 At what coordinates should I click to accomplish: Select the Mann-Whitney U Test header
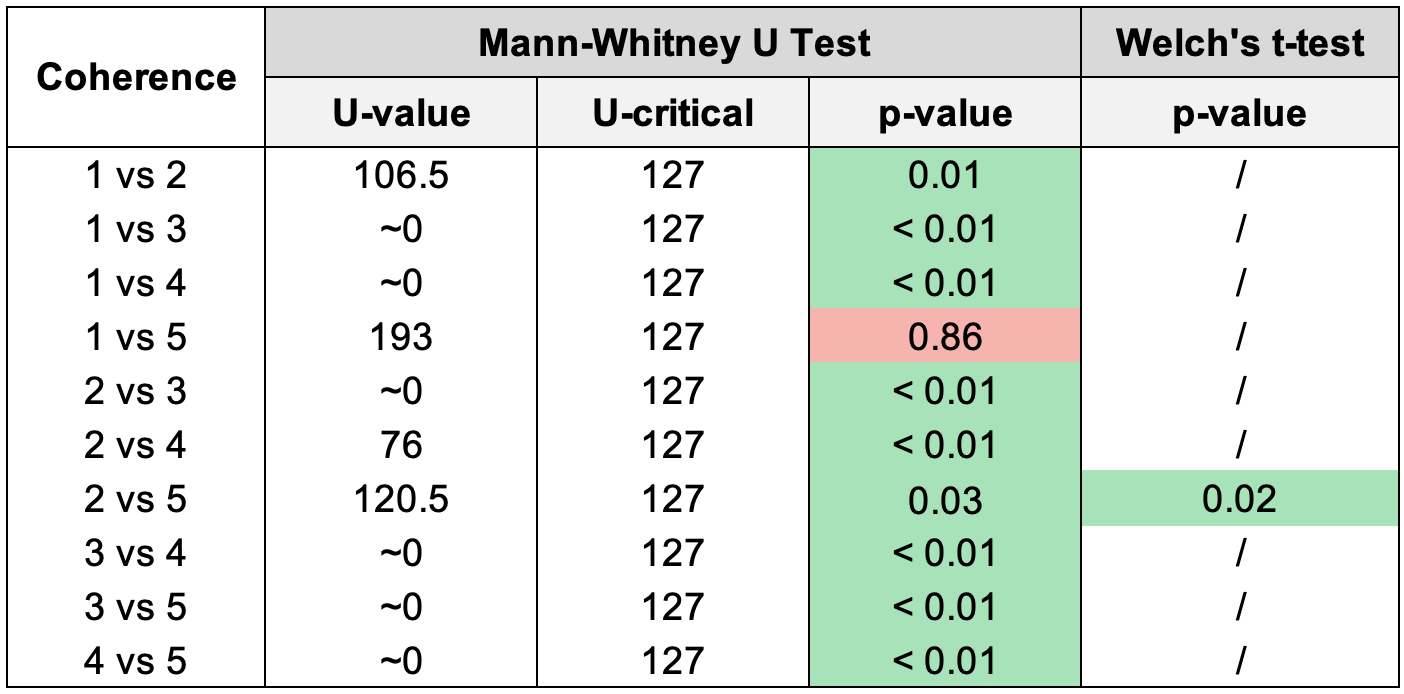pyautogui.click(x=673, y=43)
